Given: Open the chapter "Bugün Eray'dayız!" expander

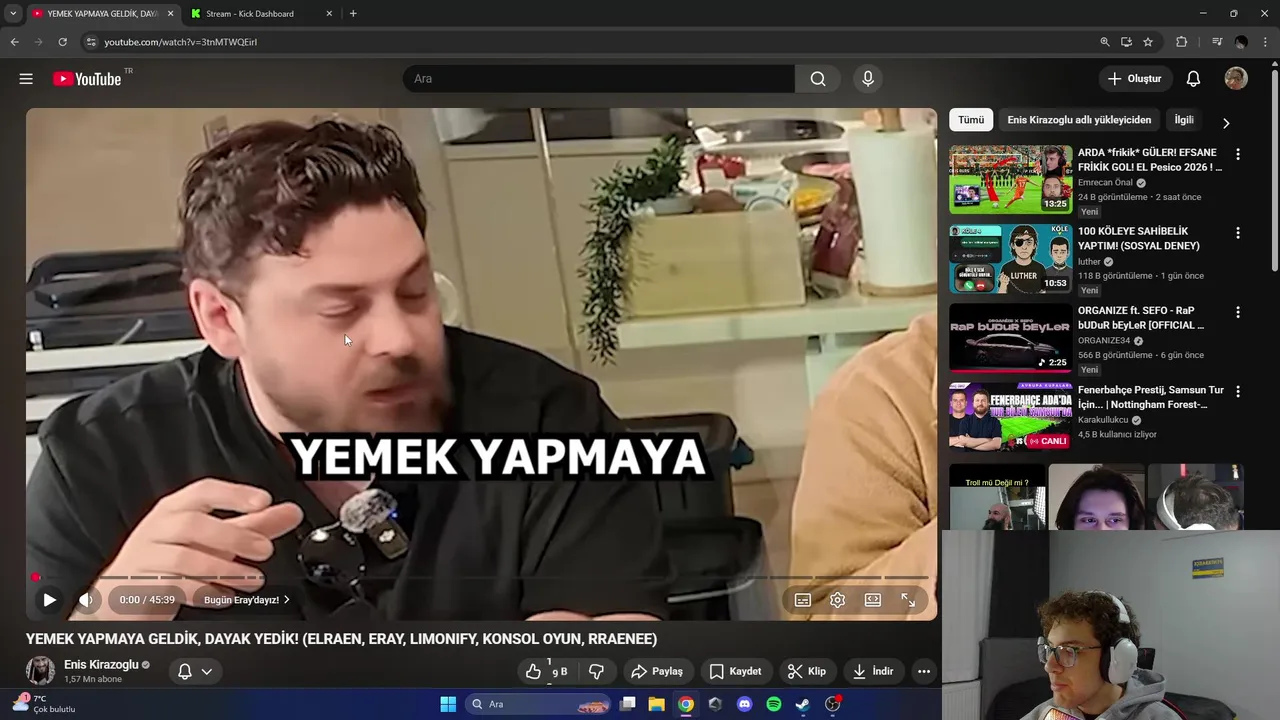Looking at the screenshot, I should click(246, 600).
